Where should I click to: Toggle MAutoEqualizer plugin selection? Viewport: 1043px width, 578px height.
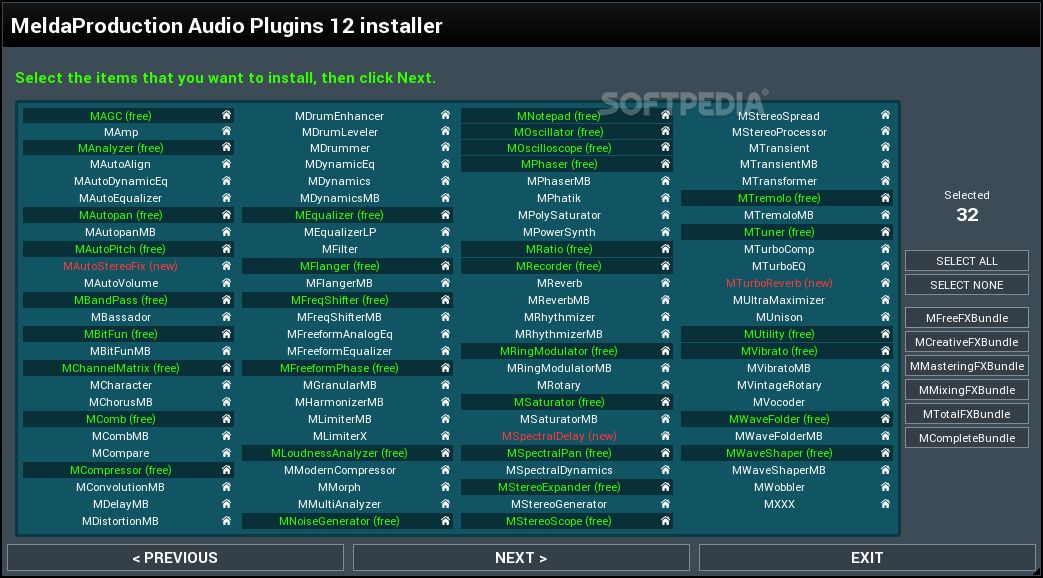click(120, 198)
